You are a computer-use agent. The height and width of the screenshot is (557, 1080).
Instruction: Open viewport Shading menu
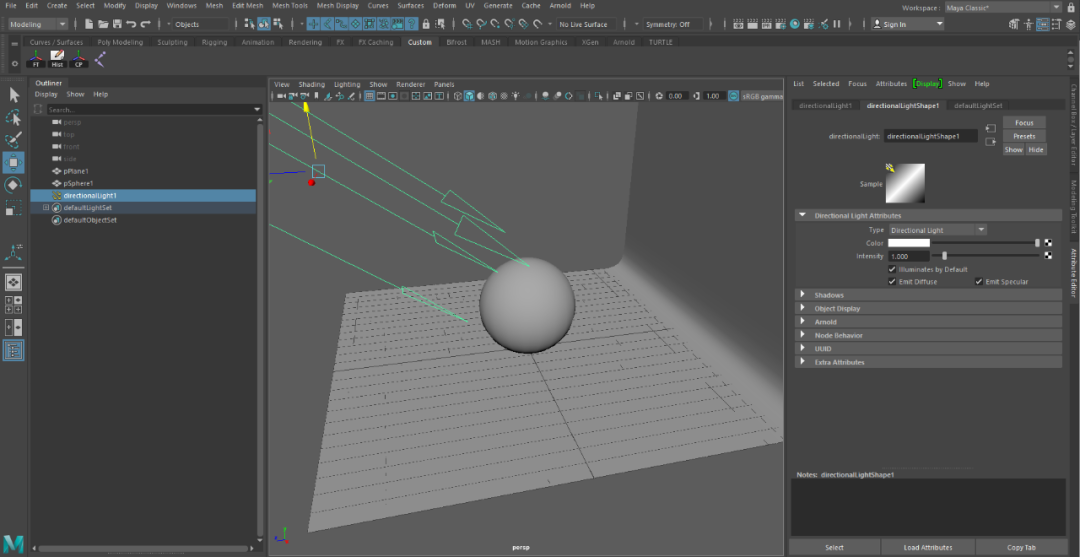(x=311, y=85)
